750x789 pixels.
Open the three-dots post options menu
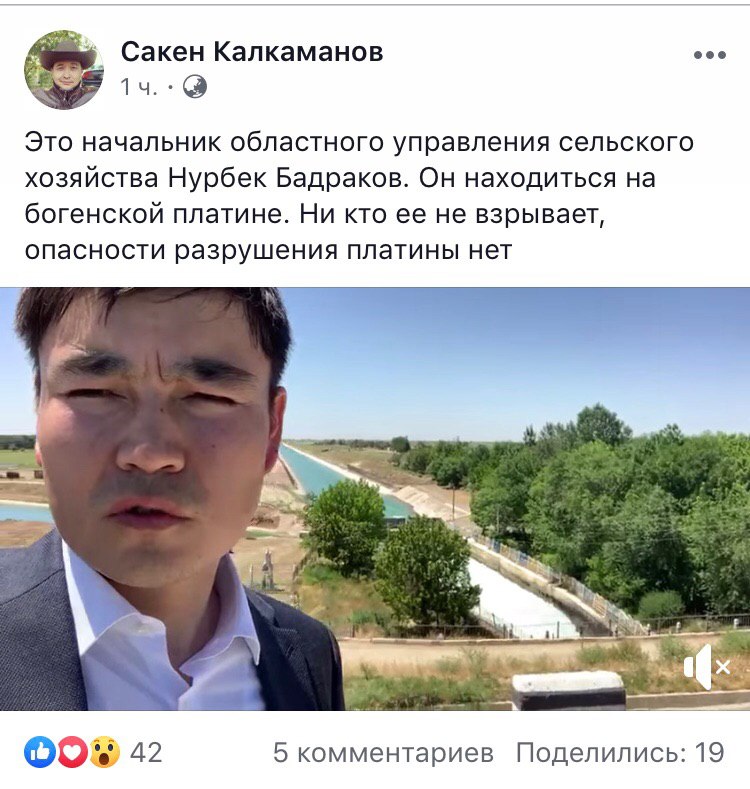[710, 55]
